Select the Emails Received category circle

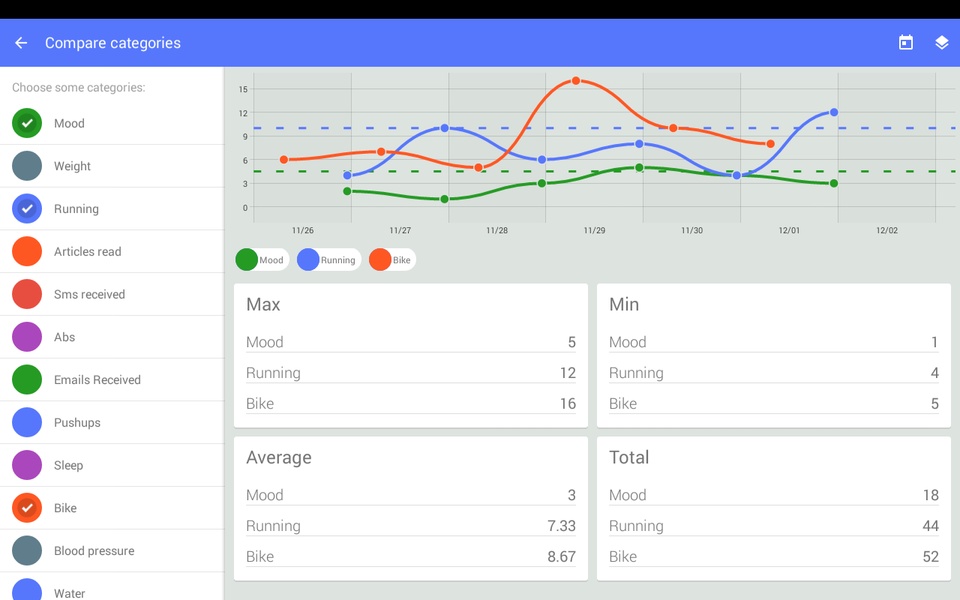click(27, 380)
